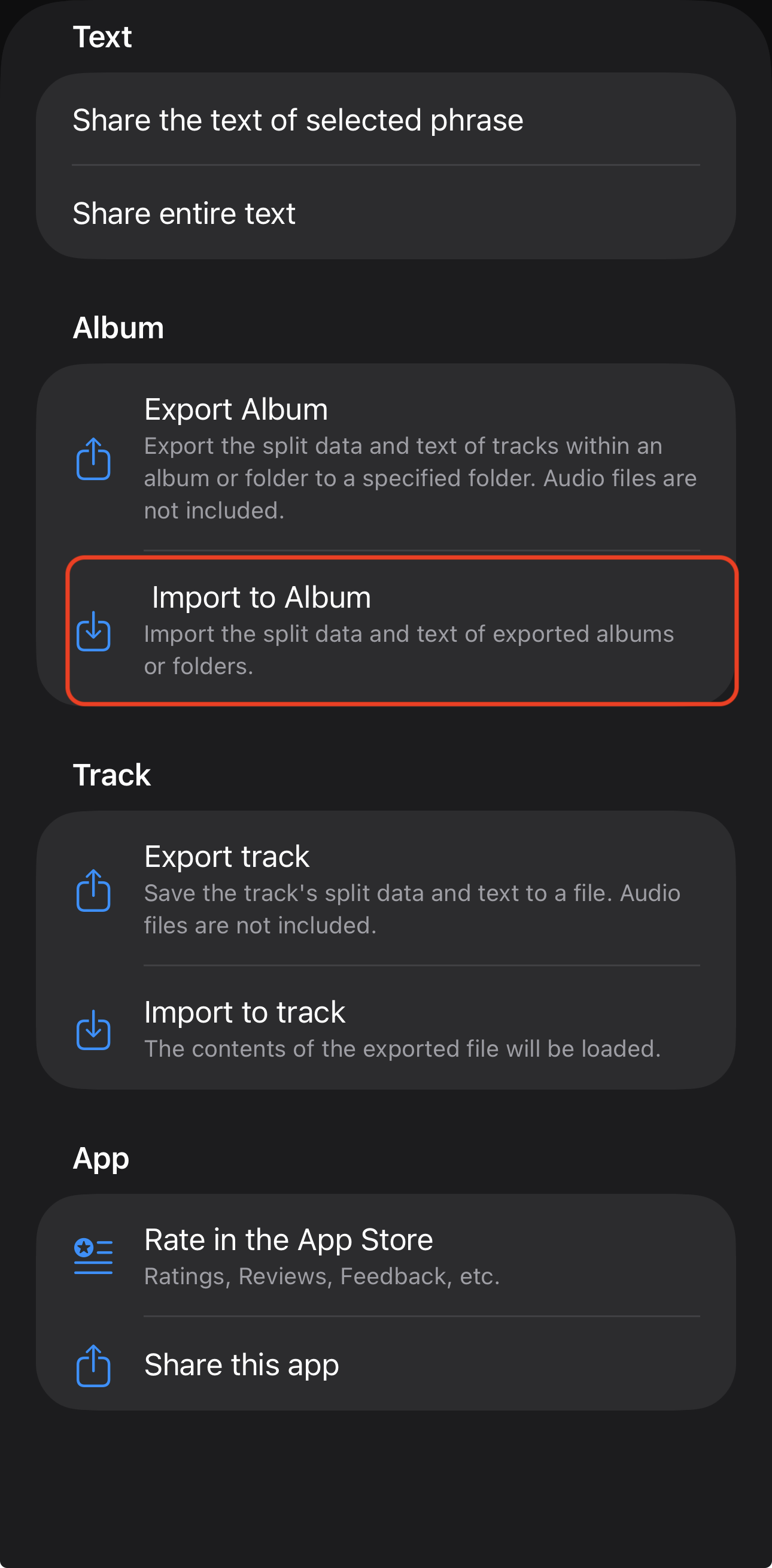Tap the Export Album share icon

(x=93, y=459)
